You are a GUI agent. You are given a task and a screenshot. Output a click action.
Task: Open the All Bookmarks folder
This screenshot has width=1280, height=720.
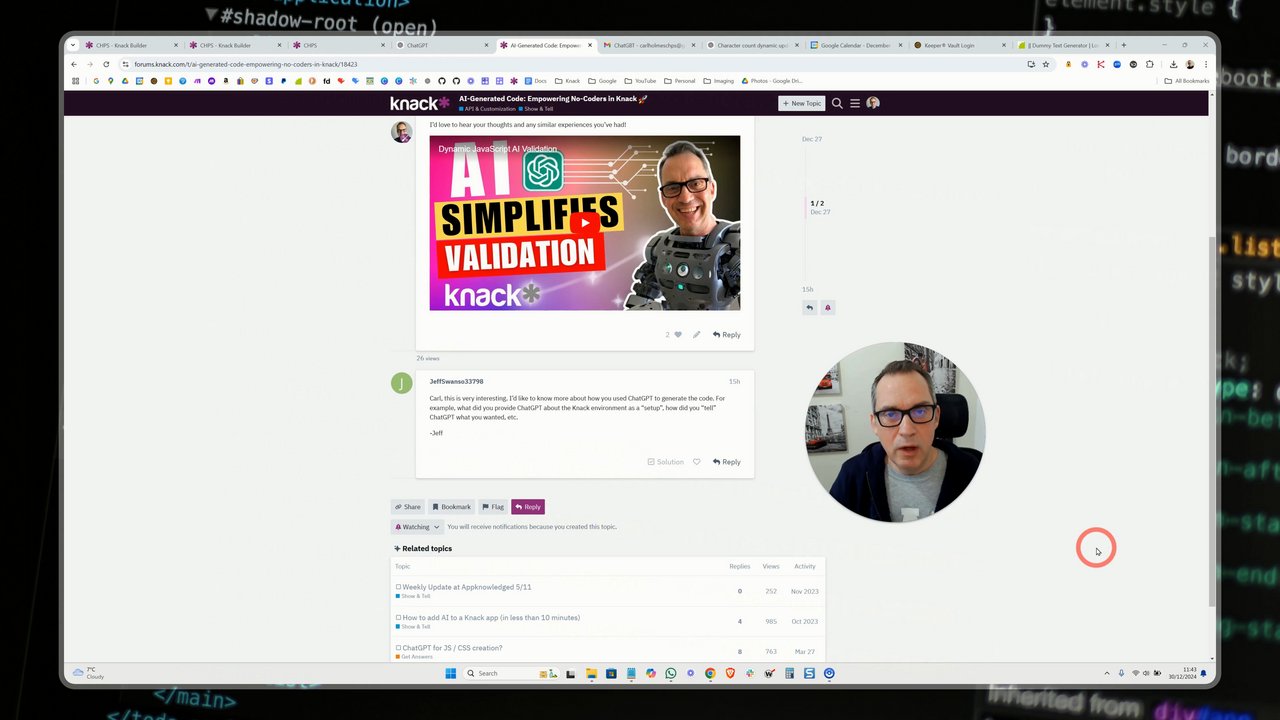(1187, 81)
